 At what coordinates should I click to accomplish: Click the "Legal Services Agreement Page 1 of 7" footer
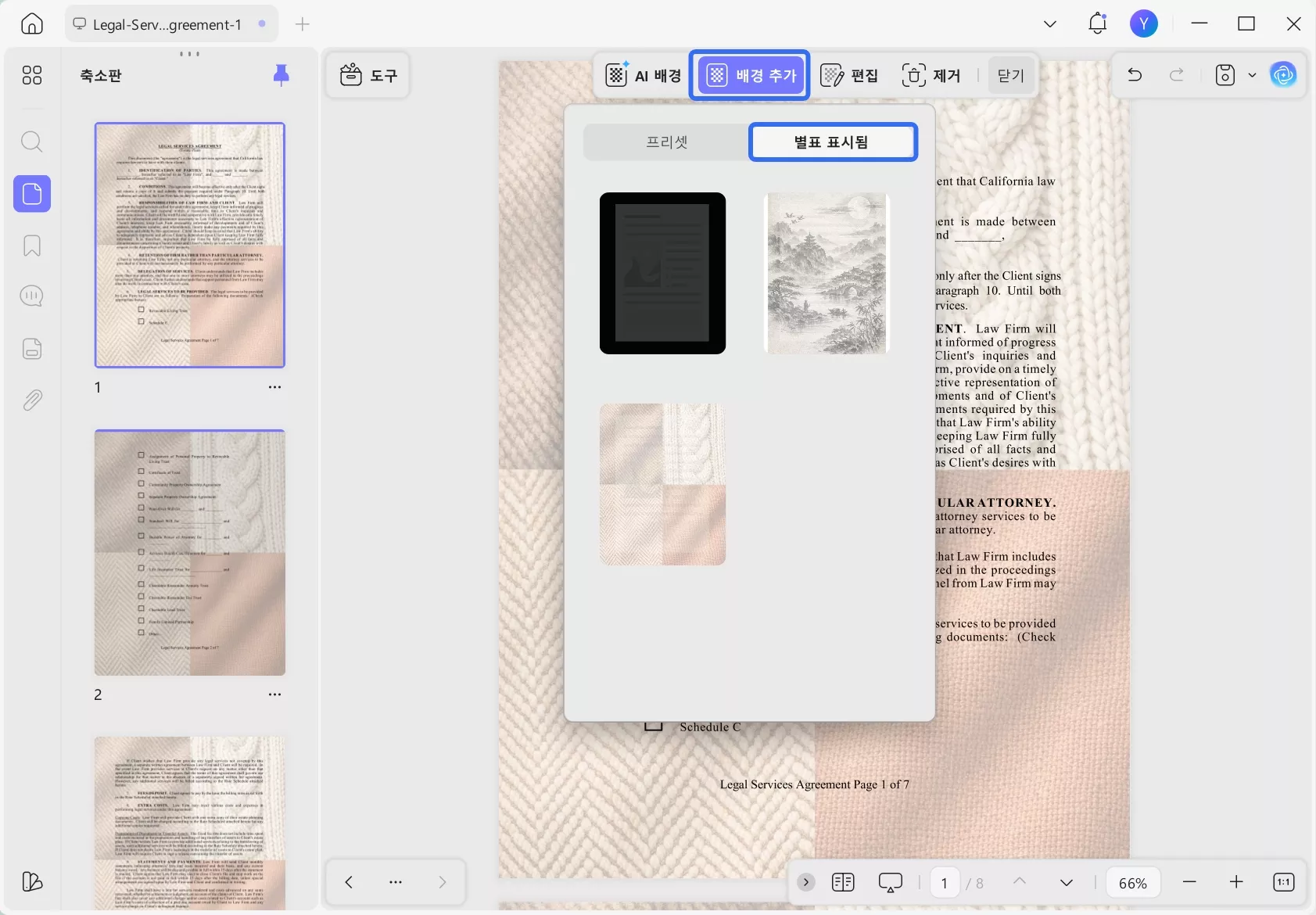point(815,784)
